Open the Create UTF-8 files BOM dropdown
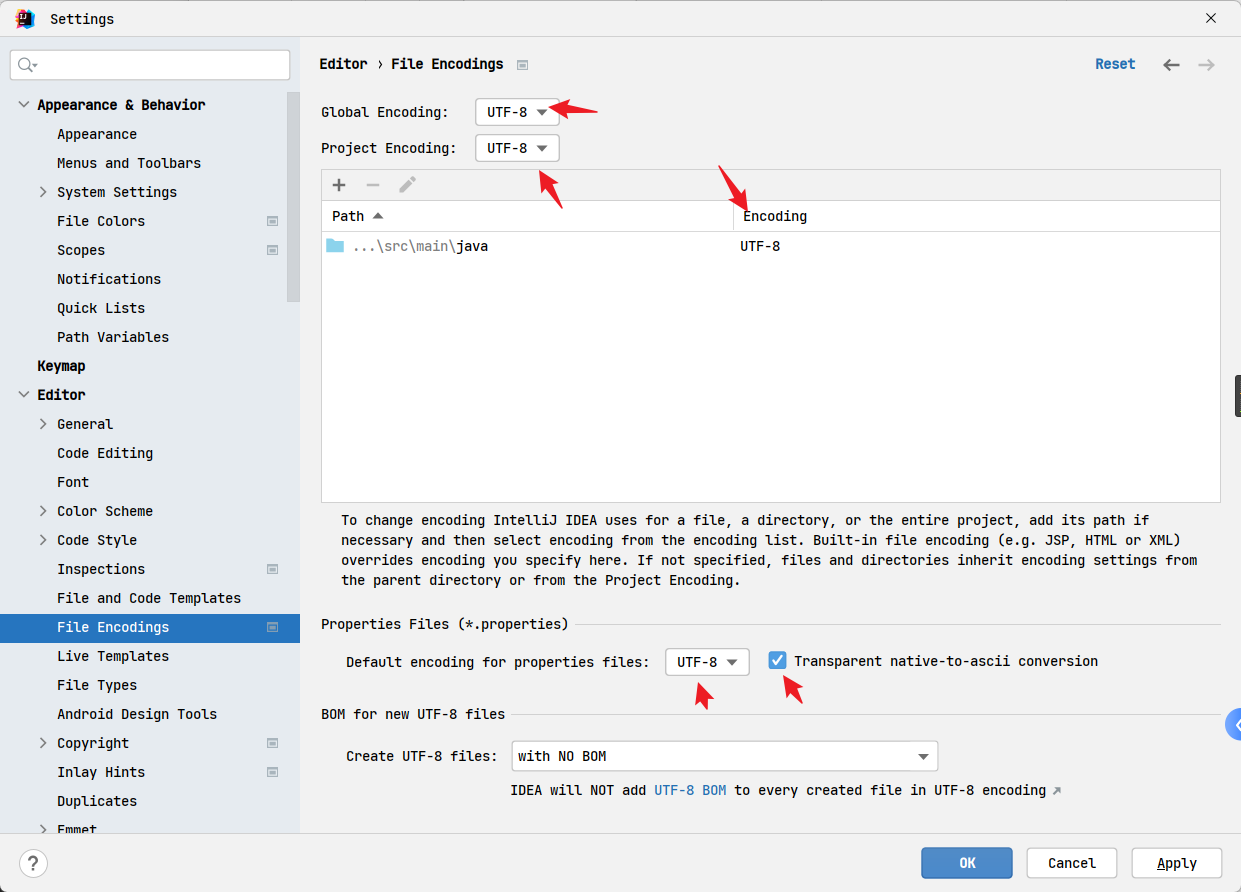 [x=724, y=756]
